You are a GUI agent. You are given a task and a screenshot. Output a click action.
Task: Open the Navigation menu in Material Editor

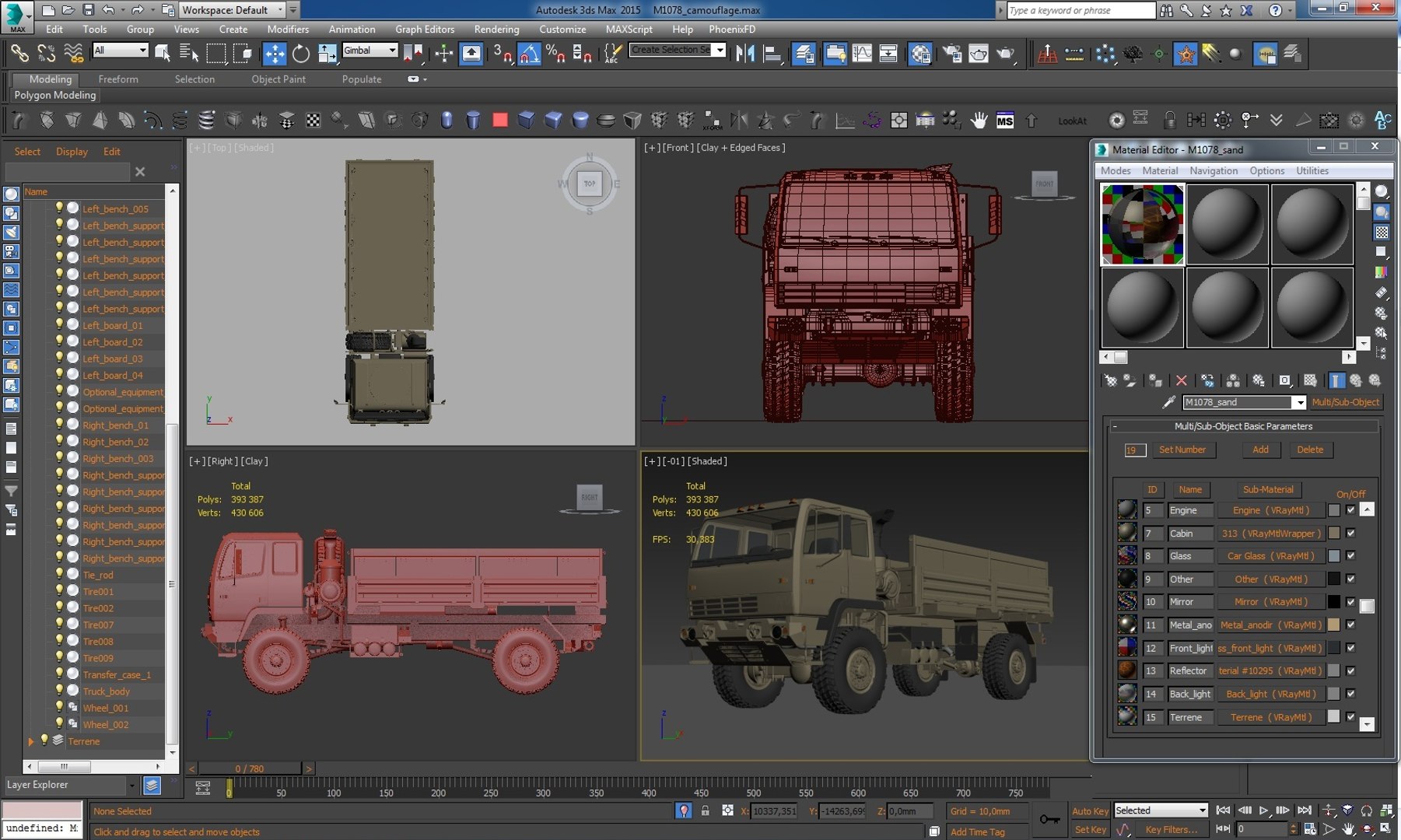(1214, 170)
